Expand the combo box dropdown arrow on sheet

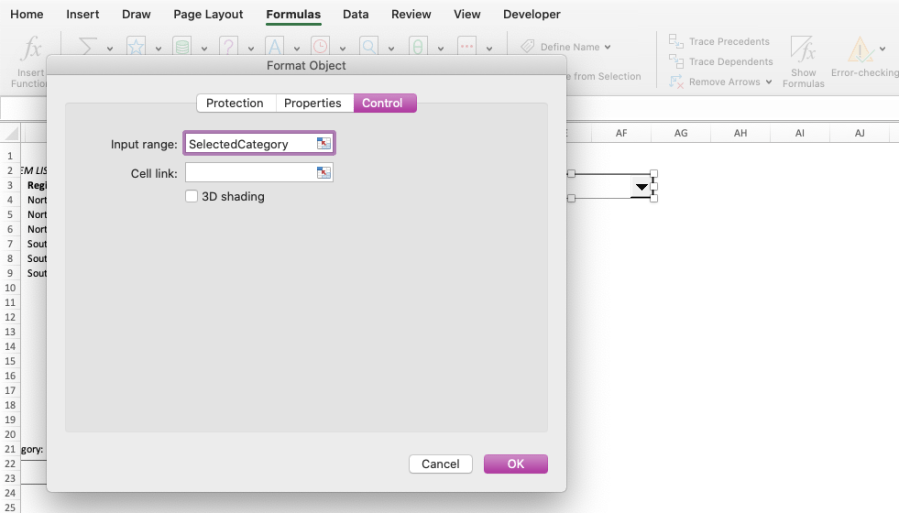641,187
